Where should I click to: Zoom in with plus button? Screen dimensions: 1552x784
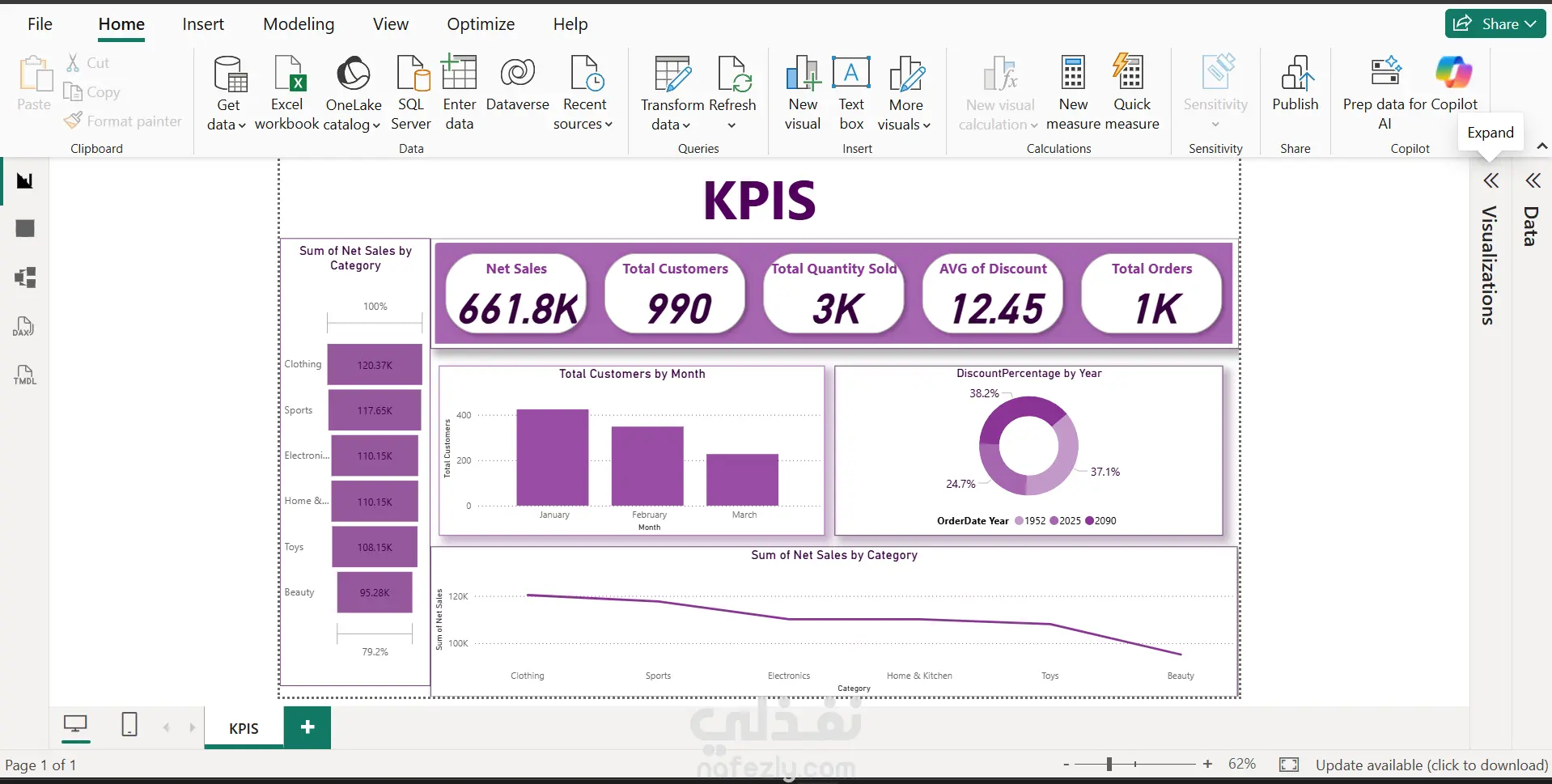[x=1207, y=764]
